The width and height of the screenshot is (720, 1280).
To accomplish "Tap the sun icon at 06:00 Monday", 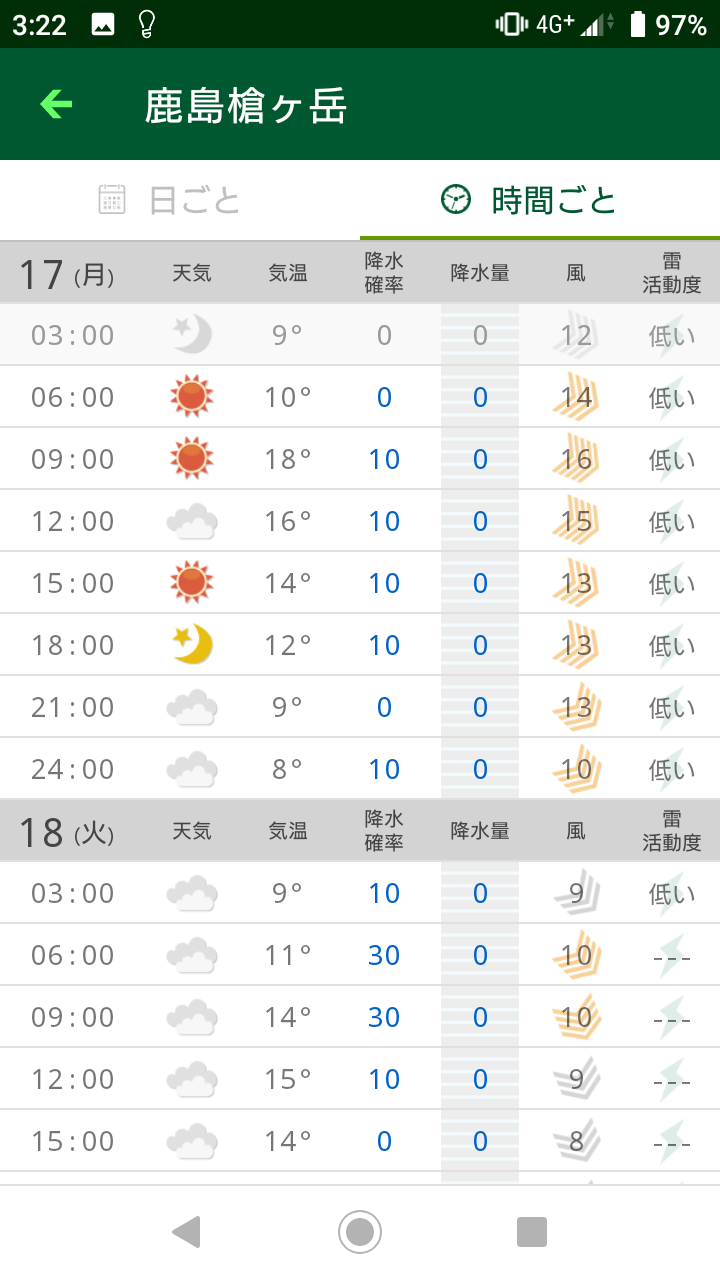I will 191,397.
